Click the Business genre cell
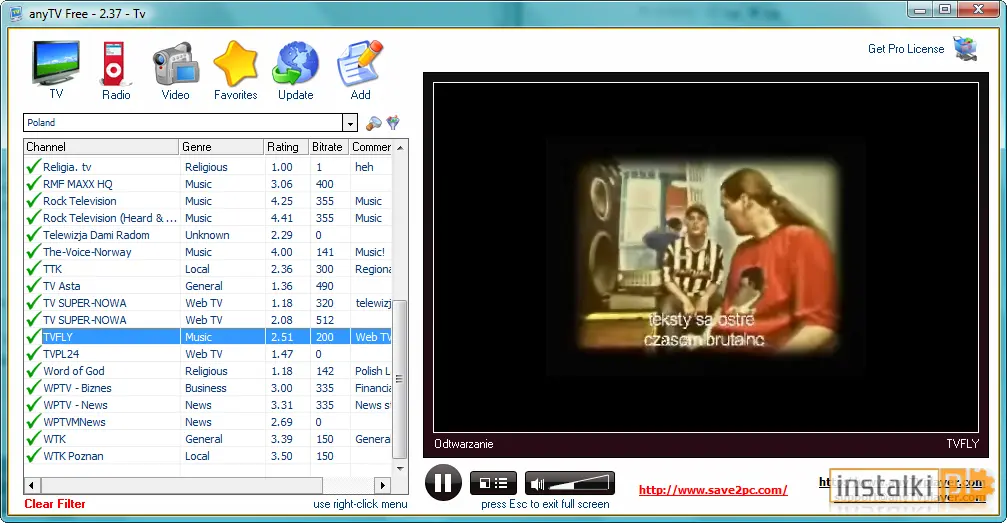This screenshot has width=1007, height=523. click(206, 388)
